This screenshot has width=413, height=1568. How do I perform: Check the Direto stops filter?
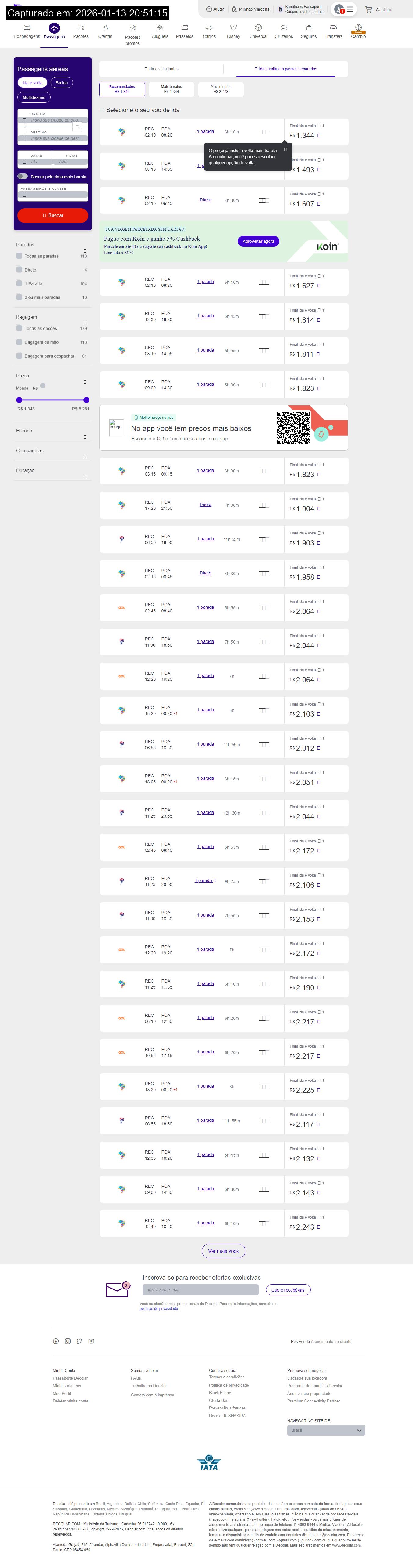click(x=20, y=270)
